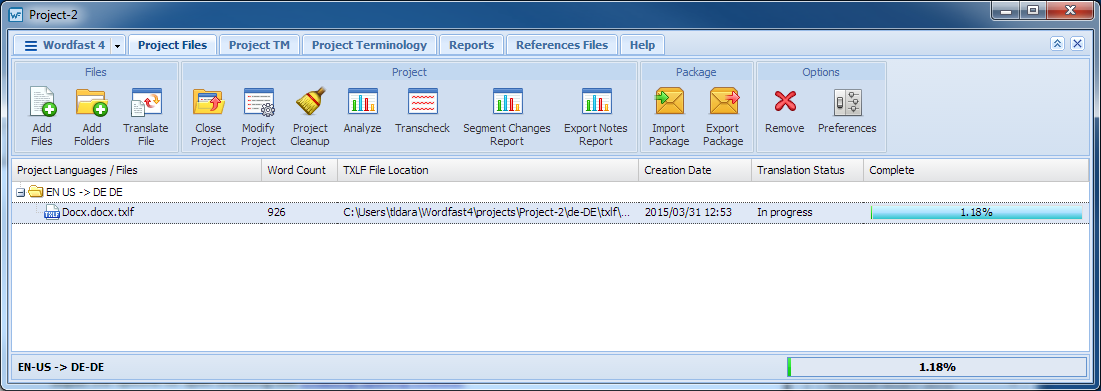Click the file's 1.18% progress bar
This screenshot has height=391, width=1101.
pos(977,212)
